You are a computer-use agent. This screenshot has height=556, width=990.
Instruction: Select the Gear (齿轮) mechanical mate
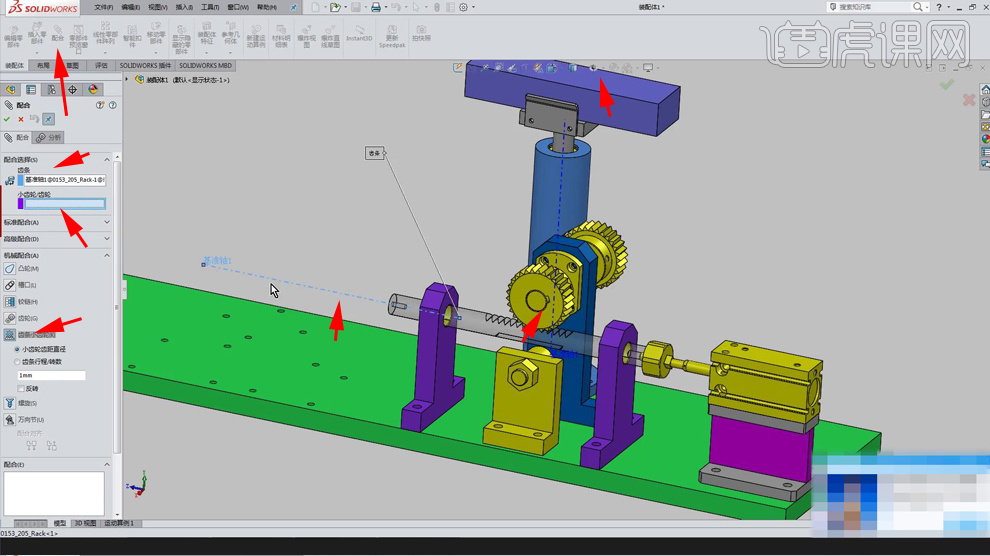9,318
